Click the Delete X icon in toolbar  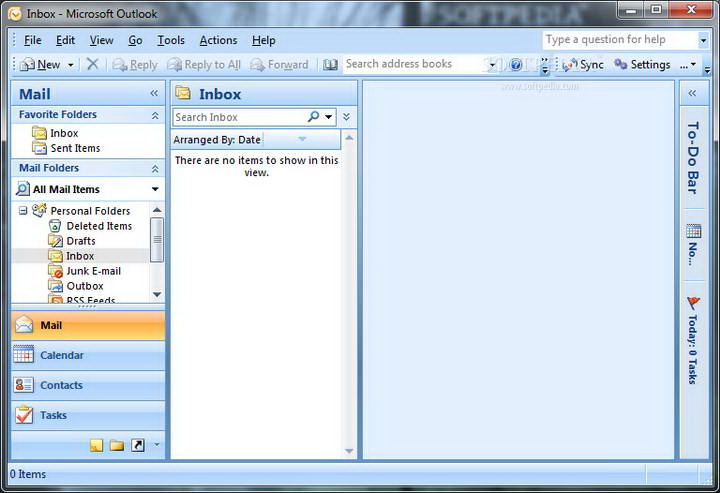(x=93, y=64)
